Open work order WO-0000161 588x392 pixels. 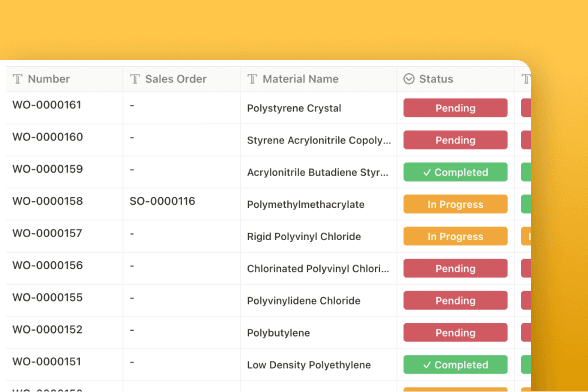tap(47, 105)
